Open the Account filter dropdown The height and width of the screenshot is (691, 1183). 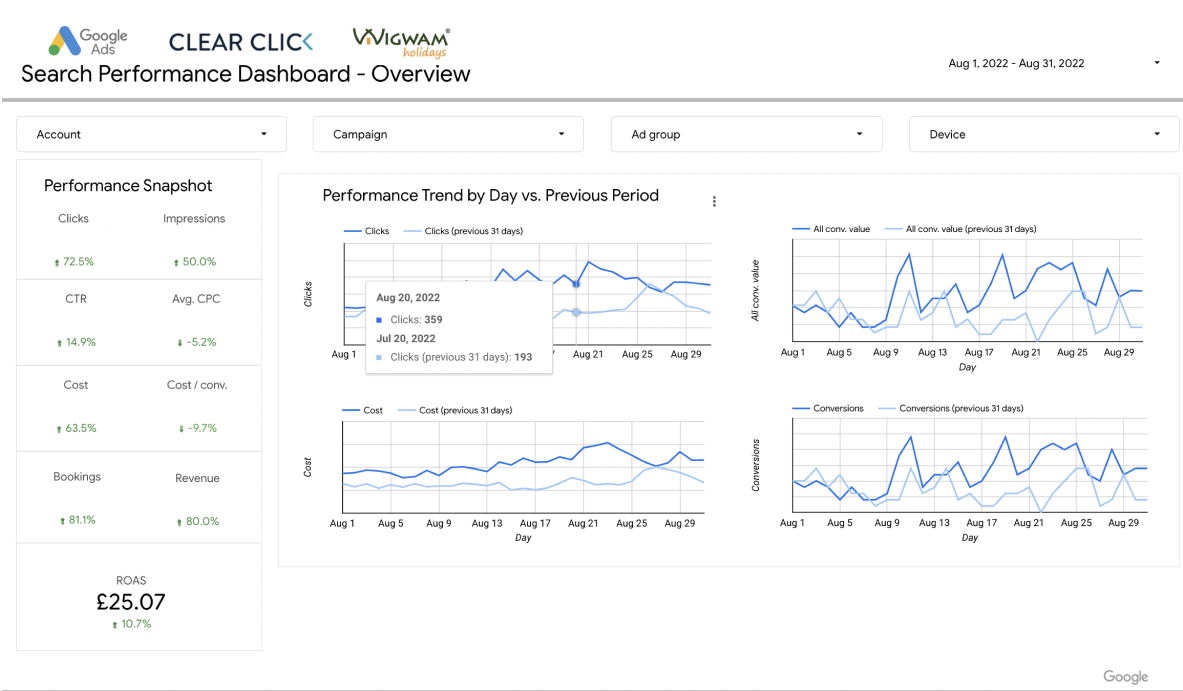pyautogui.click(x=152, y=134)
